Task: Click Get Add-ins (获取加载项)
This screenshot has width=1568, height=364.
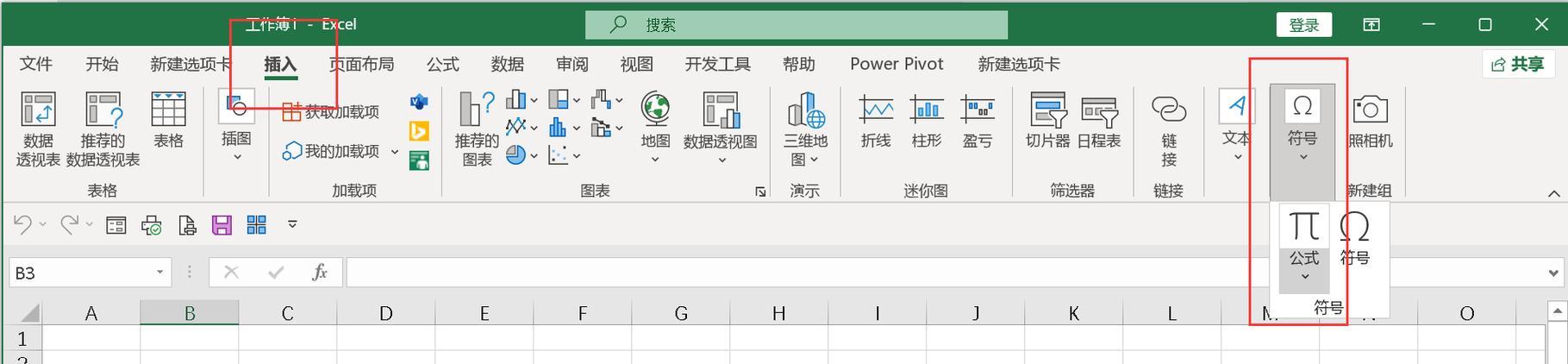Action: tap(331, 112)
